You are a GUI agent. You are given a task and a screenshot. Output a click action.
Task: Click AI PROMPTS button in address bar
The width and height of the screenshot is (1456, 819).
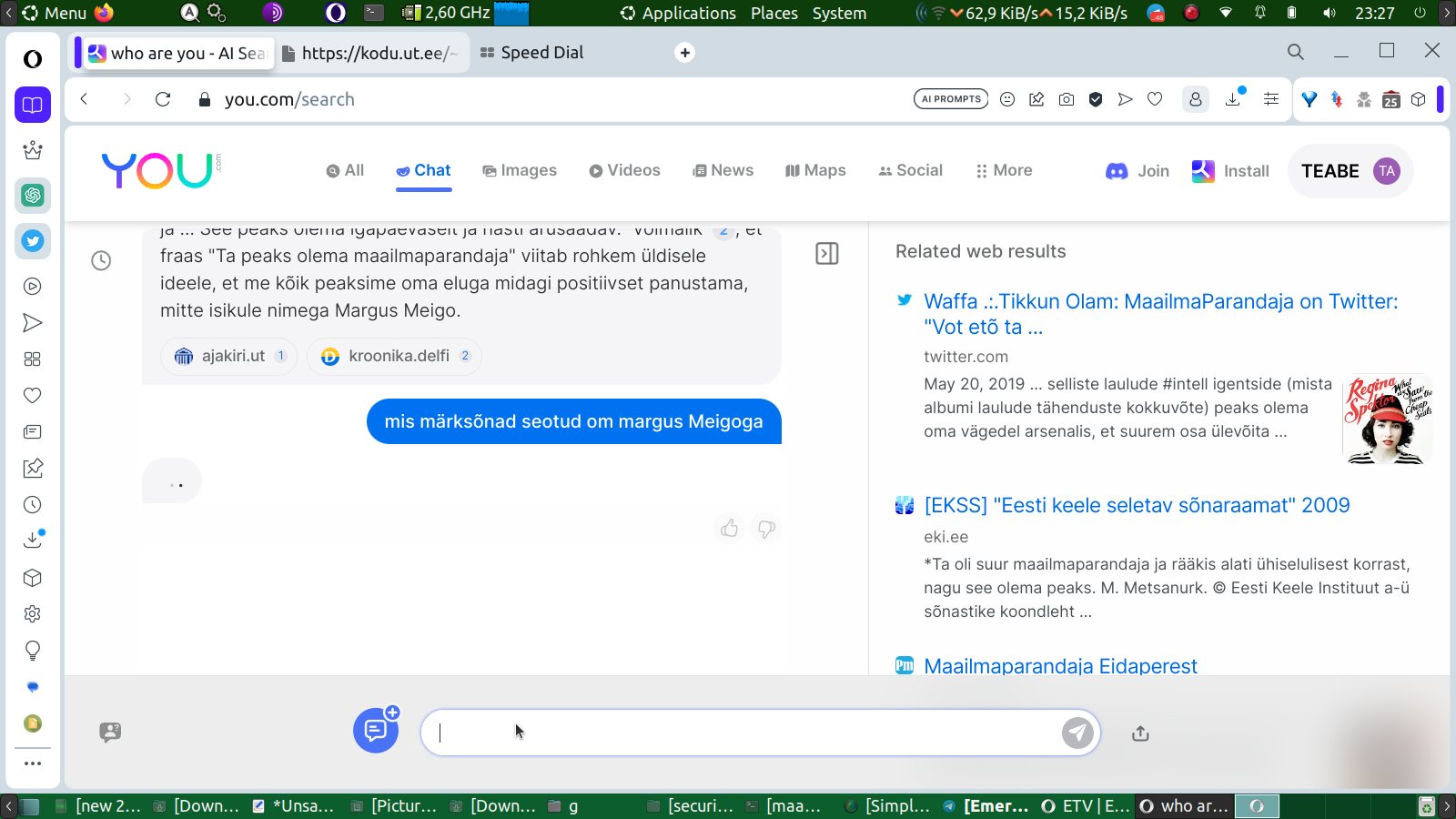[951, 99]
